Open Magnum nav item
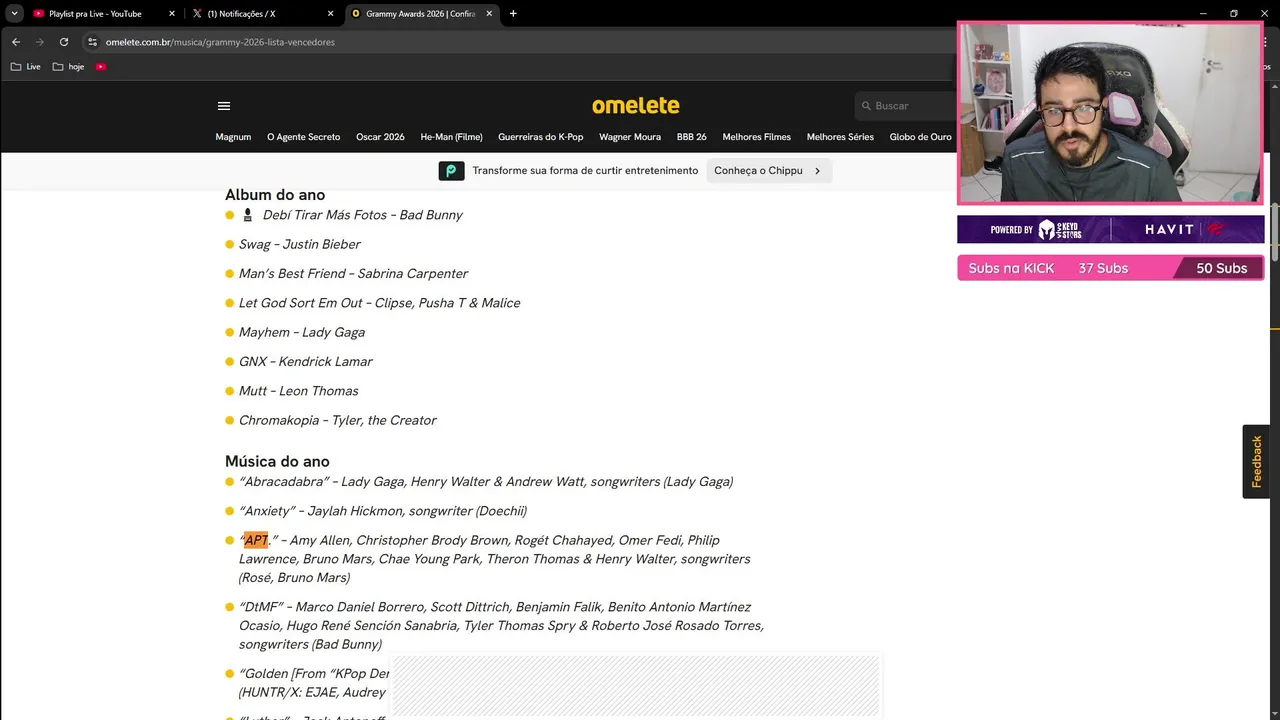This screenshot has width=1280, height=720. [233, 137]
